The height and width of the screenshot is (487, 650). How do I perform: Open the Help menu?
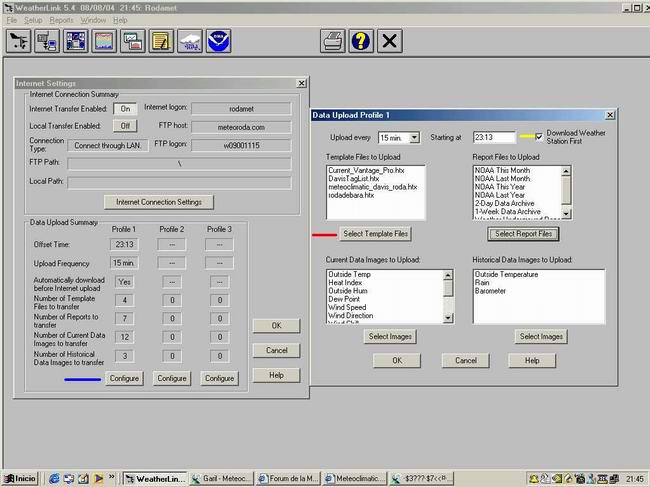[x=120, y=20]
